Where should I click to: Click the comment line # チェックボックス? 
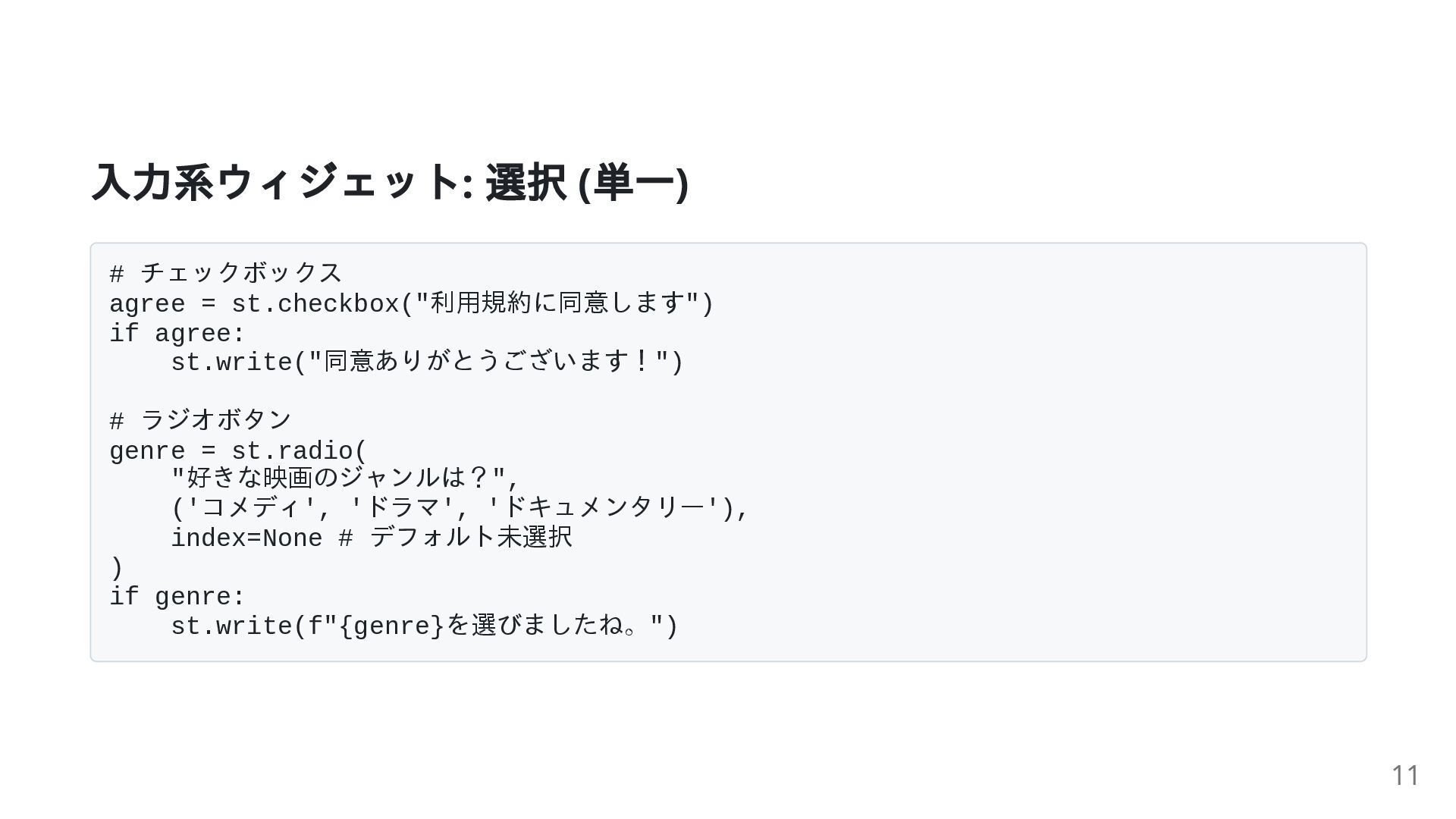point(226,273)
